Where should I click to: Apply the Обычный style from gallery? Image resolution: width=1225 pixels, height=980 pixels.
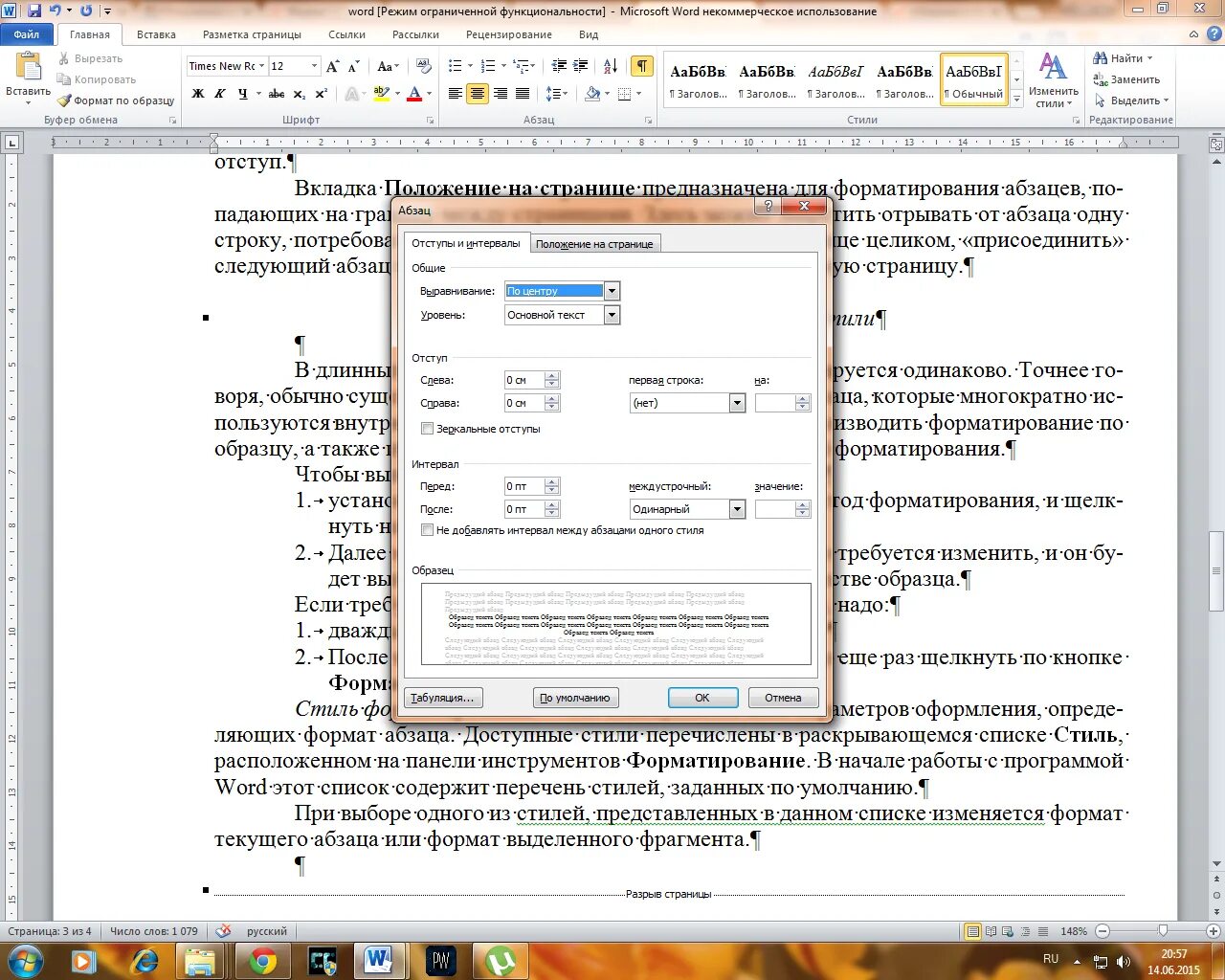coord(973,80)
